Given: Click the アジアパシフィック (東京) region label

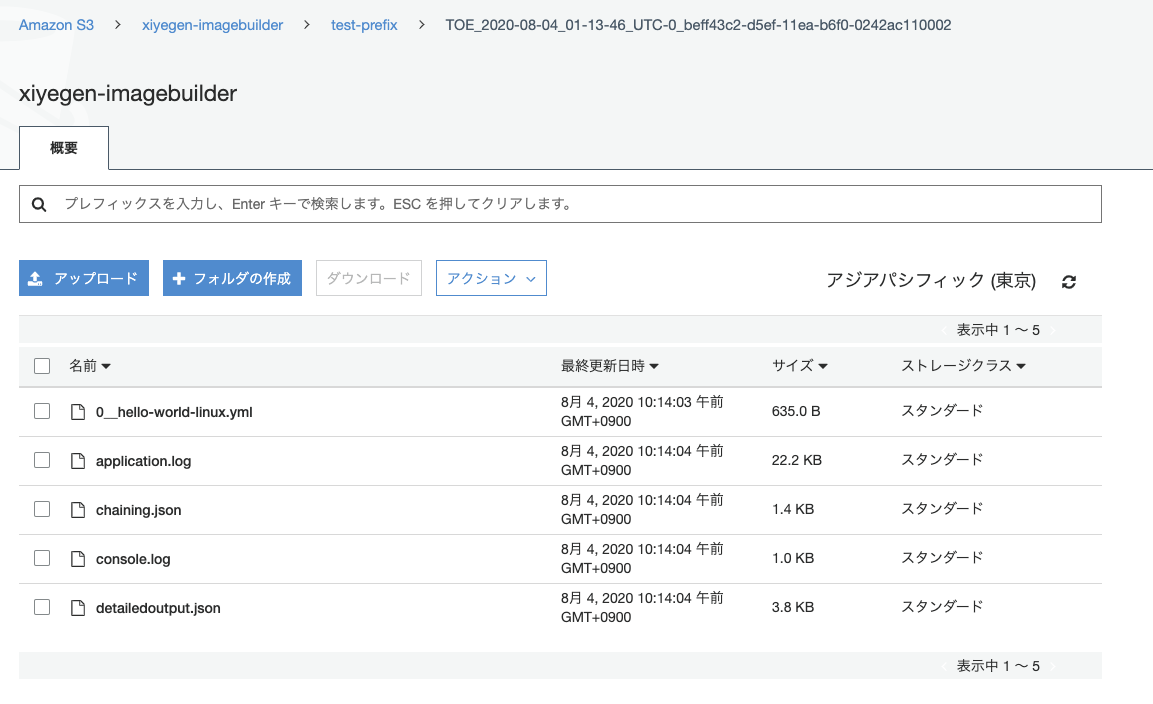Looking at the screenshot, I should click(x=931, y=280).
